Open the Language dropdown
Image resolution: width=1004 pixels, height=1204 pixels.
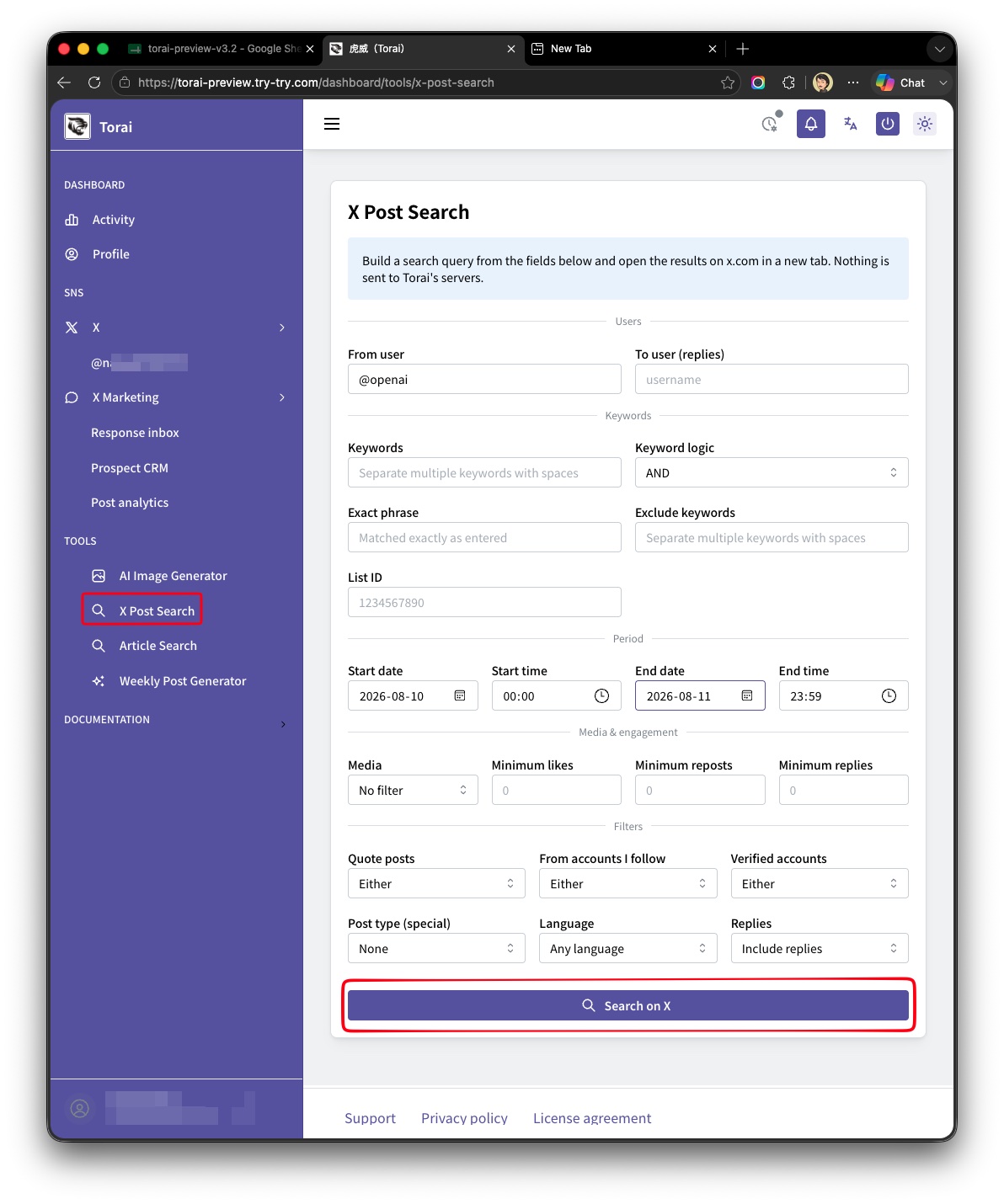(628, 948)
